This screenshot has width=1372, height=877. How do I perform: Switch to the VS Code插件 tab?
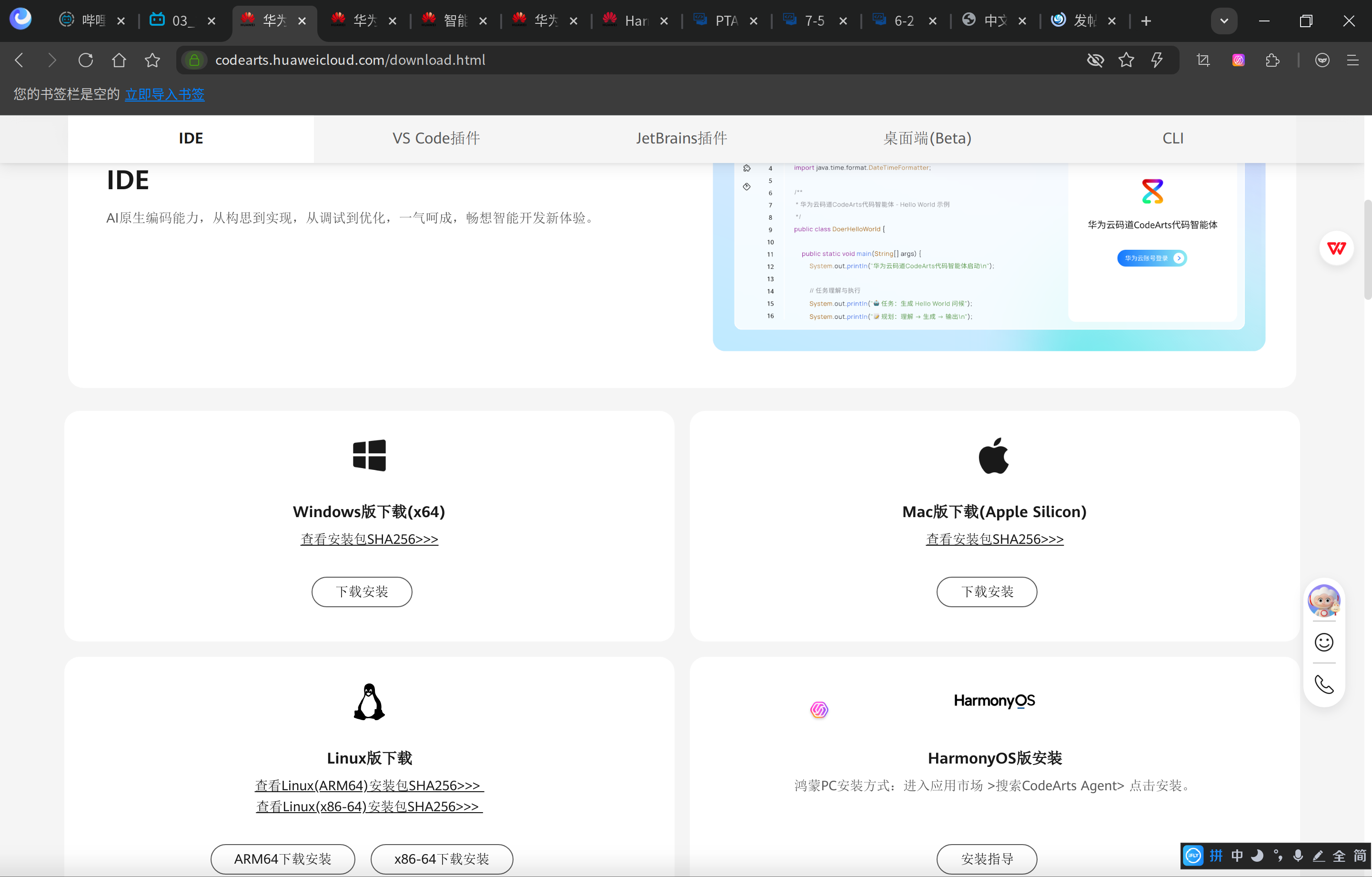(436, 139)
